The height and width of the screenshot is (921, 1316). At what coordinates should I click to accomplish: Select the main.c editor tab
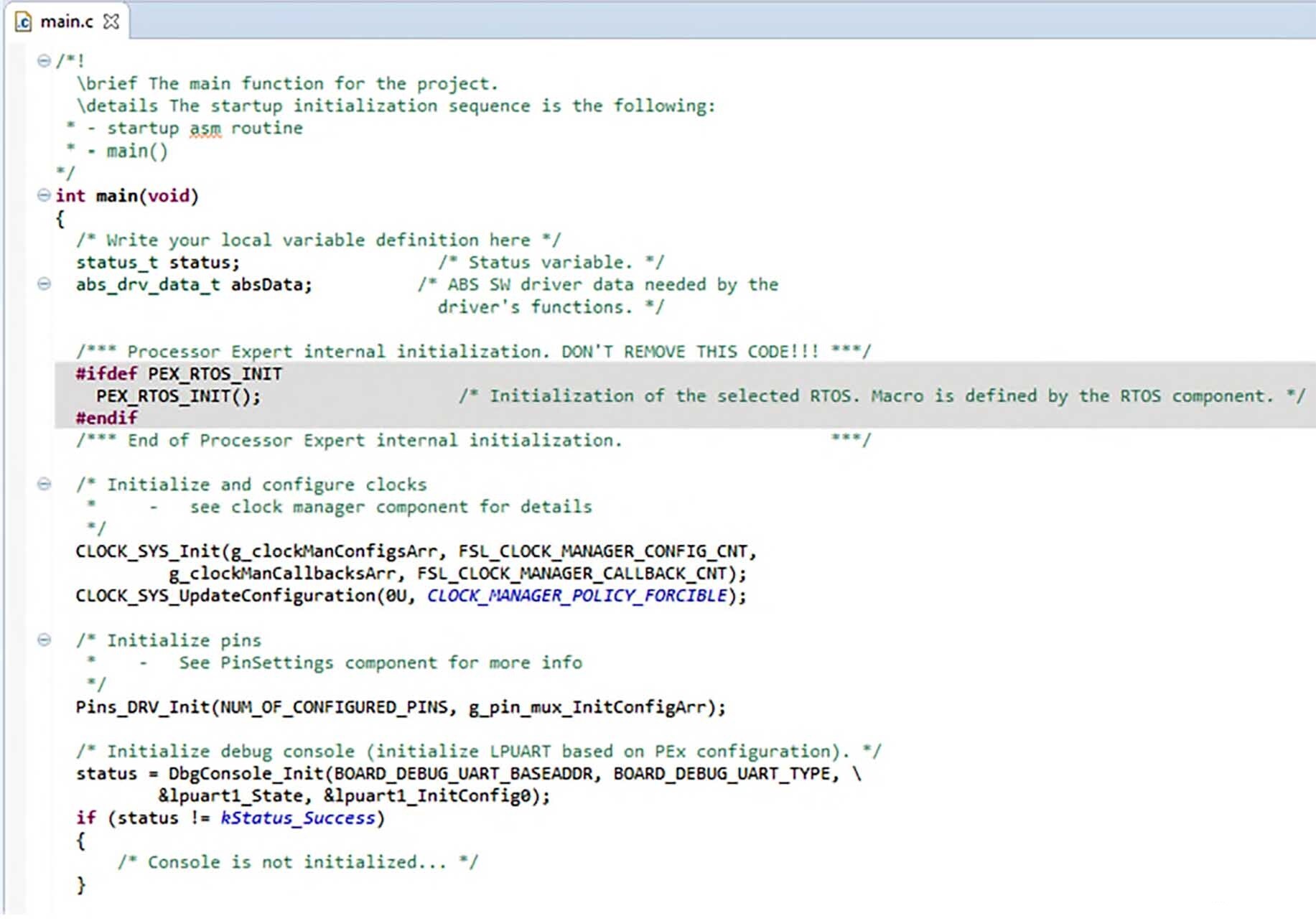pos(67,22)
